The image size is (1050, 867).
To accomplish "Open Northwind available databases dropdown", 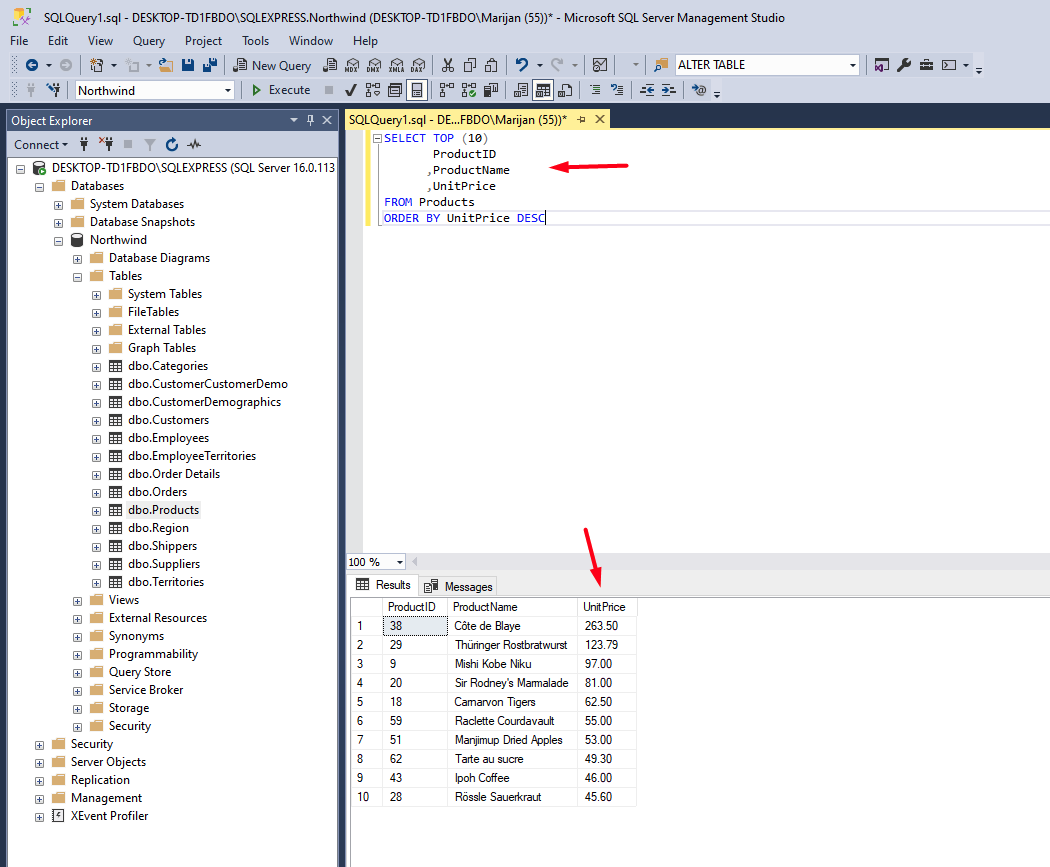I will coord(228,90).
